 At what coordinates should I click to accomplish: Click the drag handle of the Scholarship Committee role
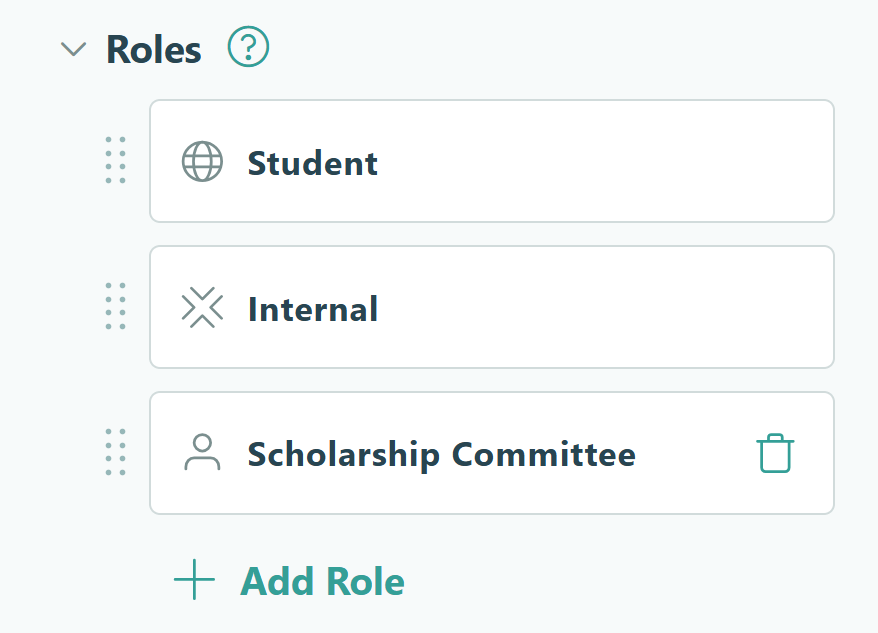(x=115, y=452)
